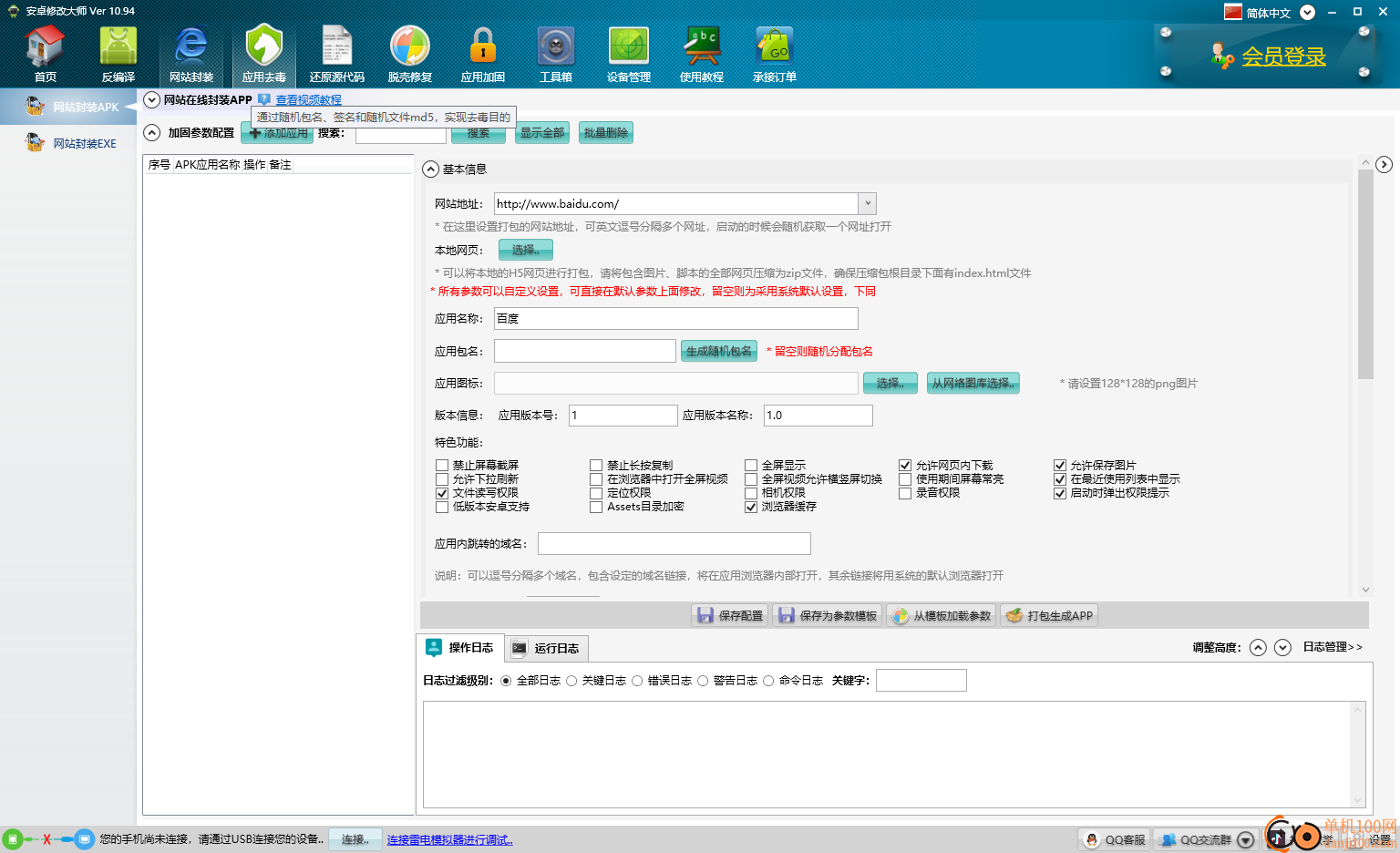Open the 承接订单 shopping bag icon
Viewport: 1400px width, 853px height.
click(775, 55)
